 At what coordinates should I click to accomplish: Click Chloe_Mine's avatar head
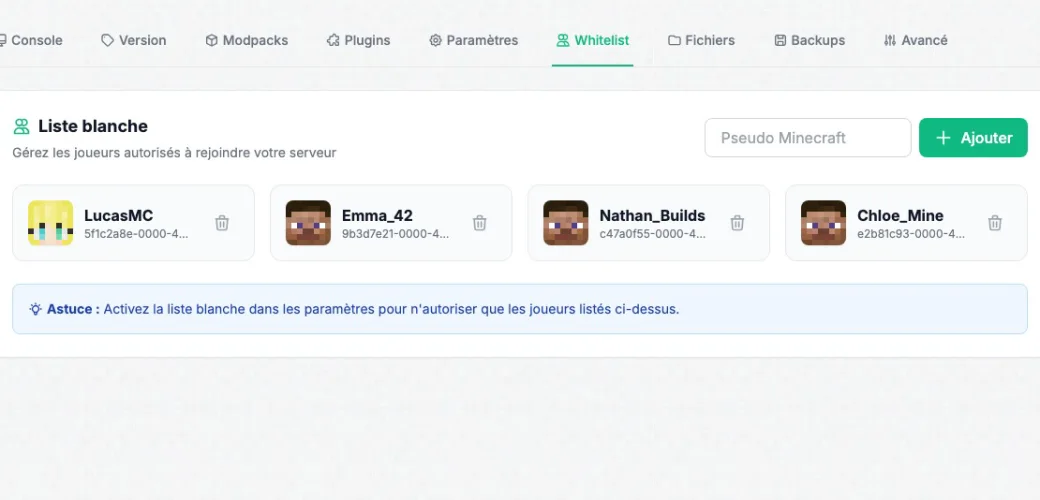coord(823,223)
